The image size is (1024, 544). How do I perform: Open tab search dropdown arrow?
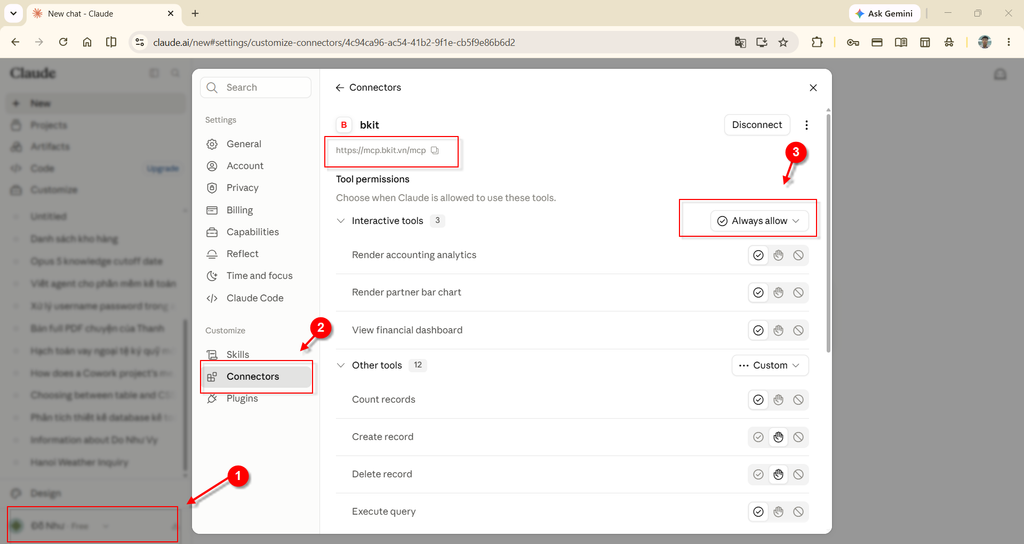pyautogui.click(x=13, y=13)
